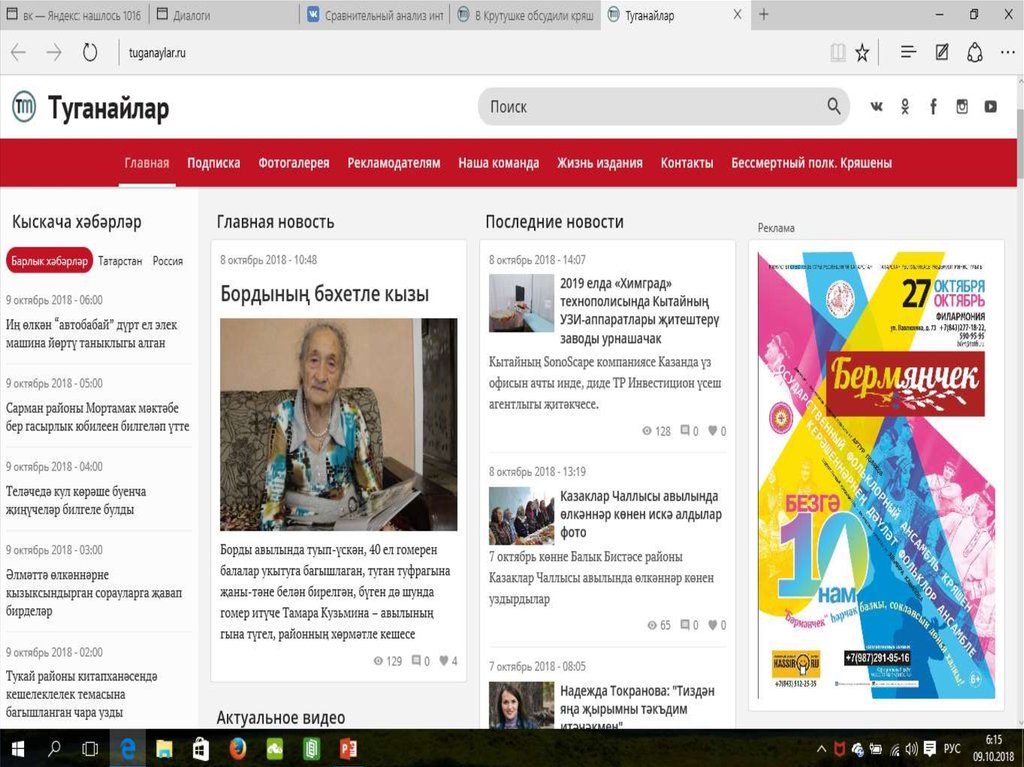Open Edge settings and more menu
1024x767 pixels.
tap(1007, 53)
